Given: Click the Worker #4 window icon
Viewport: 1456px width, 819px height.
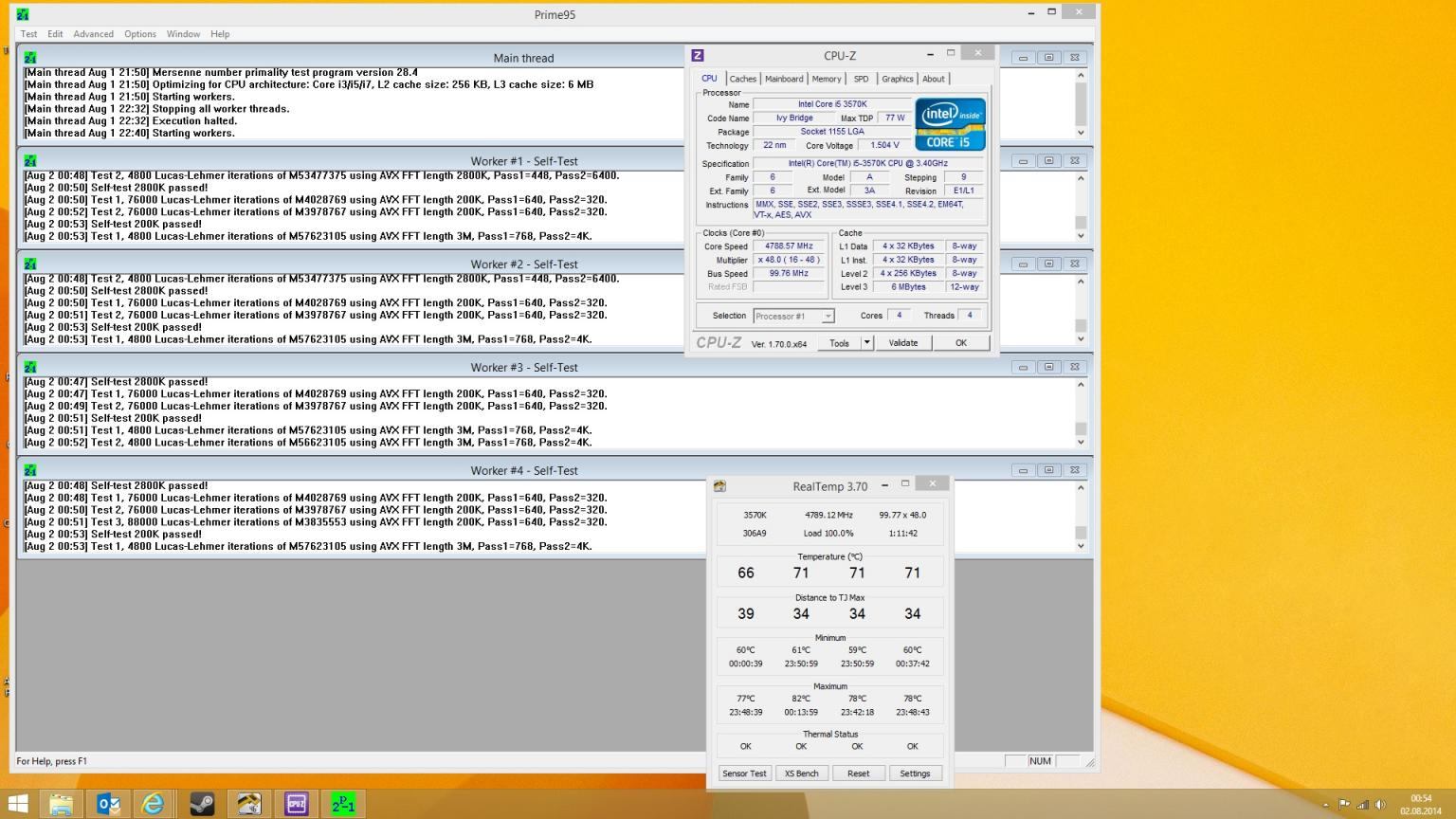Looking at the screenshot, I should (30, 471).
